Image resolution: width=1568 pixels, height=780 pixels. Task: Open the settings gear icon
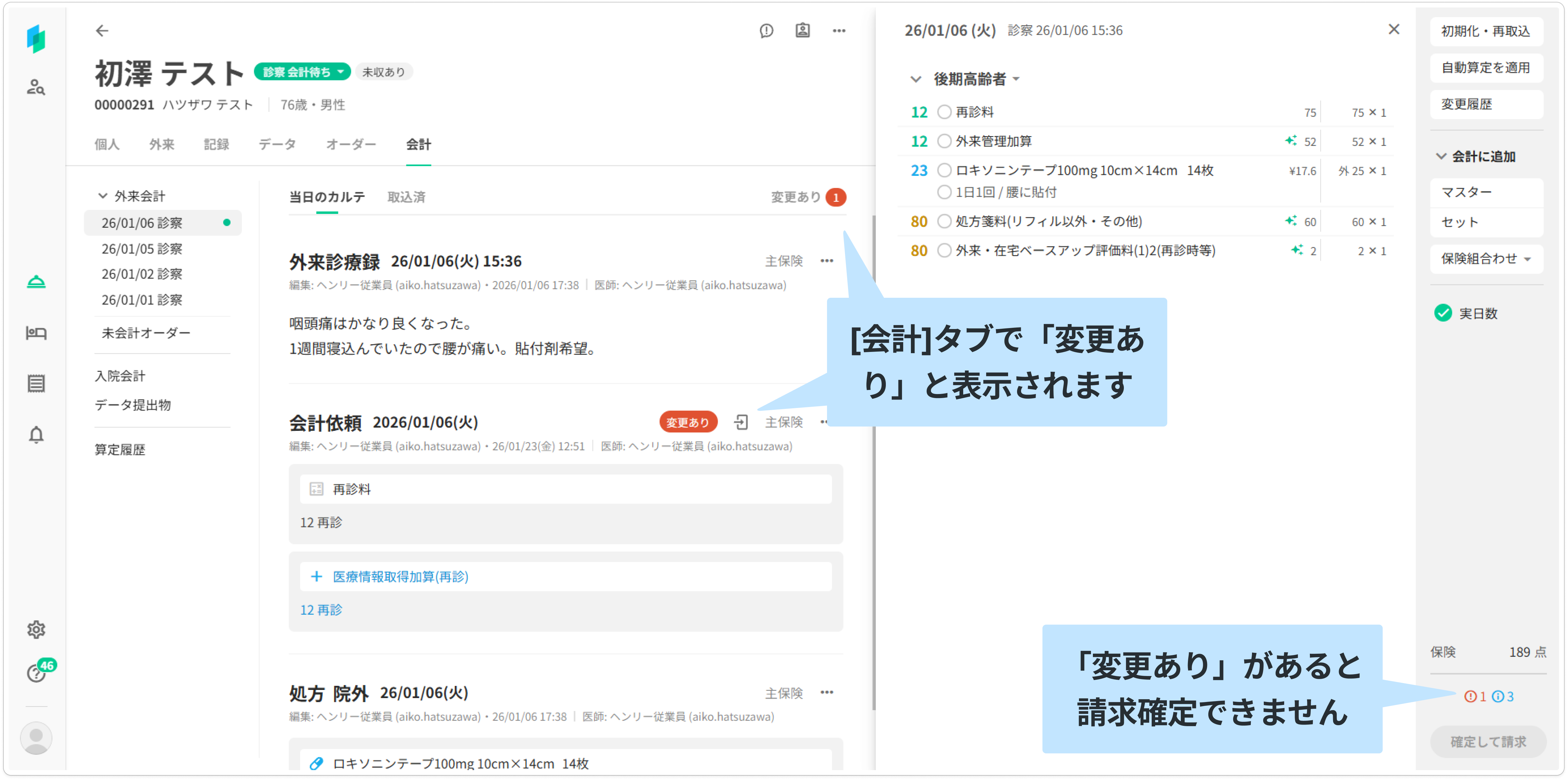[36, 629]
